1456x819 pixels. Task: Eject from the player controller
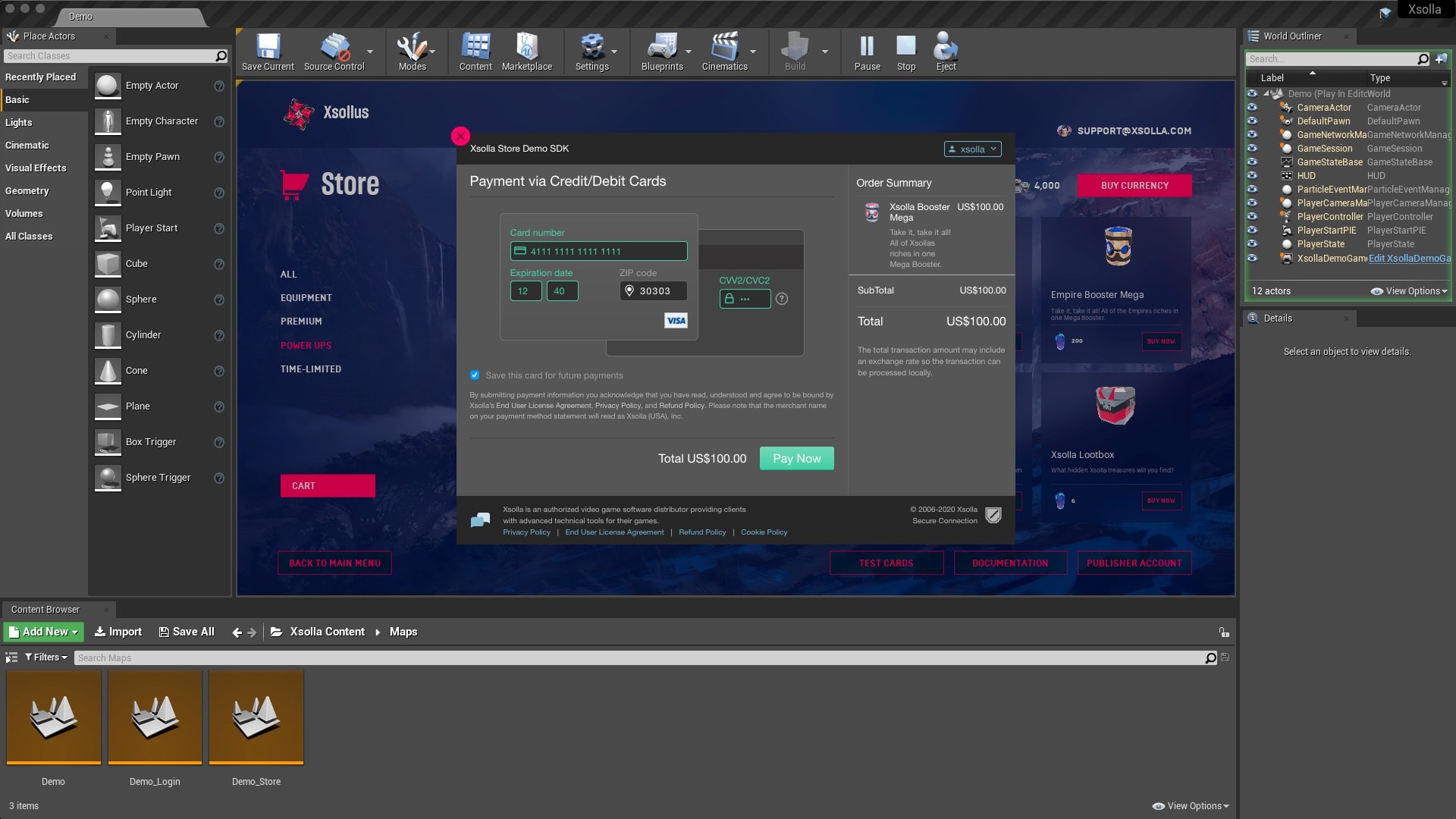point(946,48)
